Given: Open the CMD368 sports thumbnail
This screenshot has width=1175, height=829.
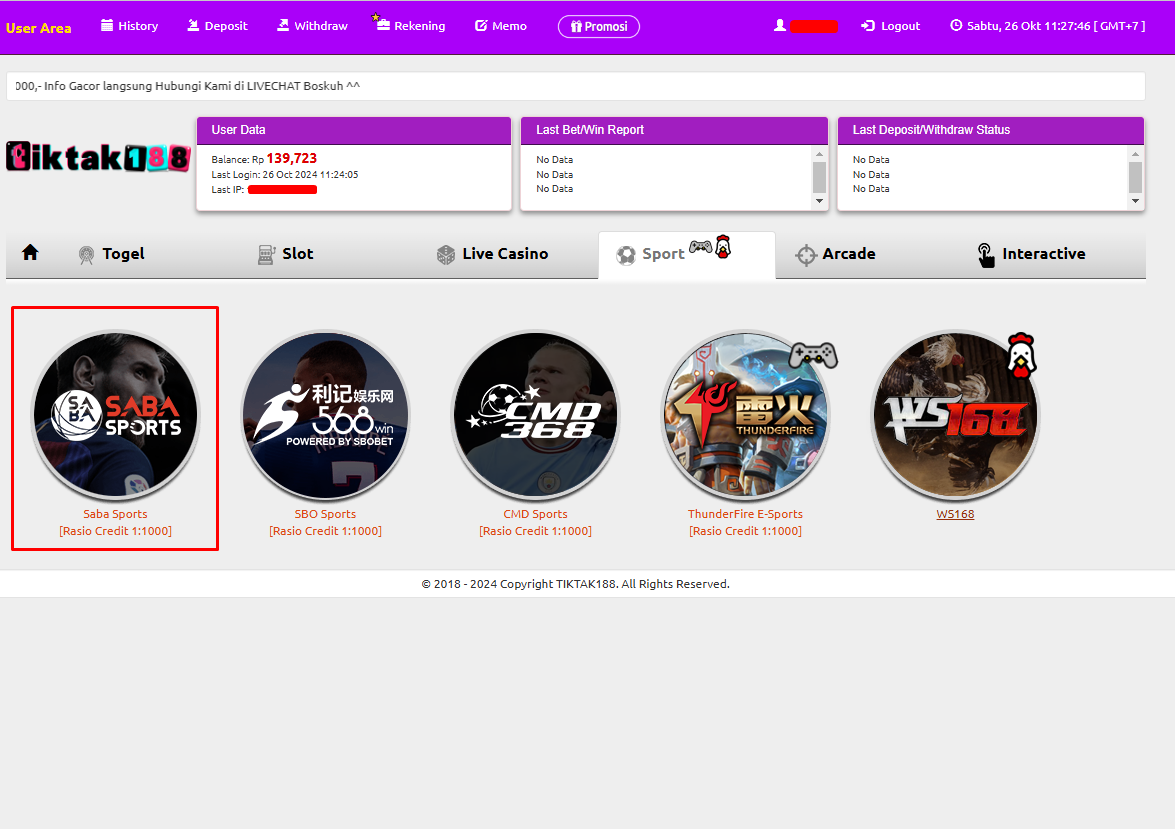Looking at the screenshot, I should (x=535, y=415).
